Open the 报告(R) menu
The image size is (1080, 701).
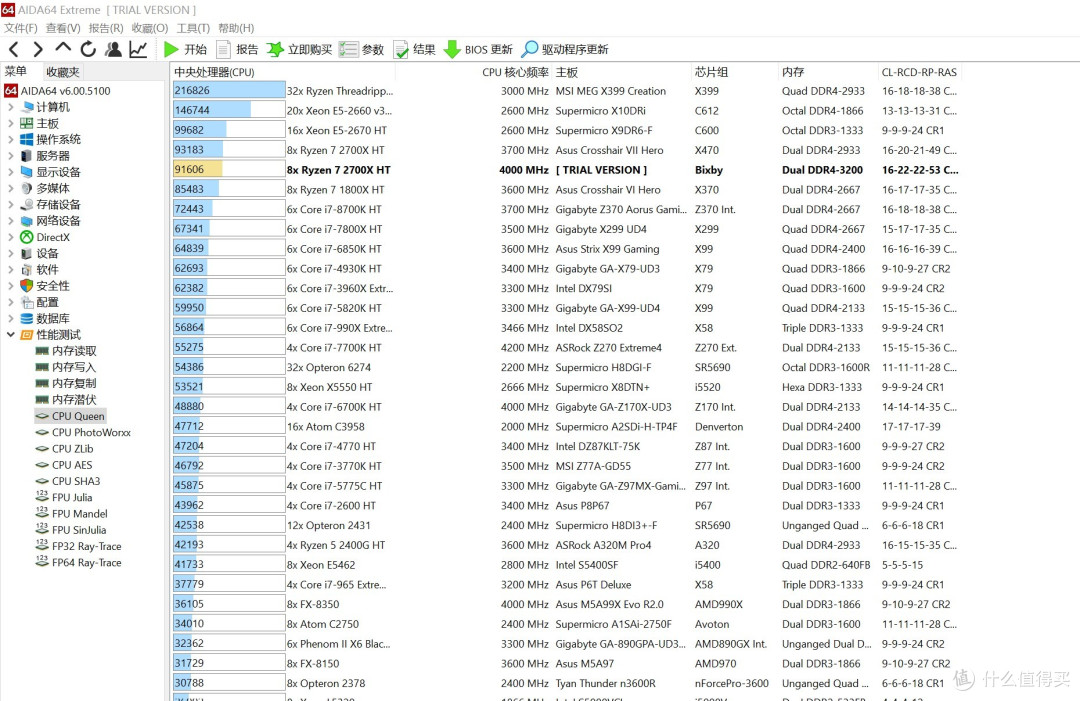pyautogui.click(x=105, y=28)
